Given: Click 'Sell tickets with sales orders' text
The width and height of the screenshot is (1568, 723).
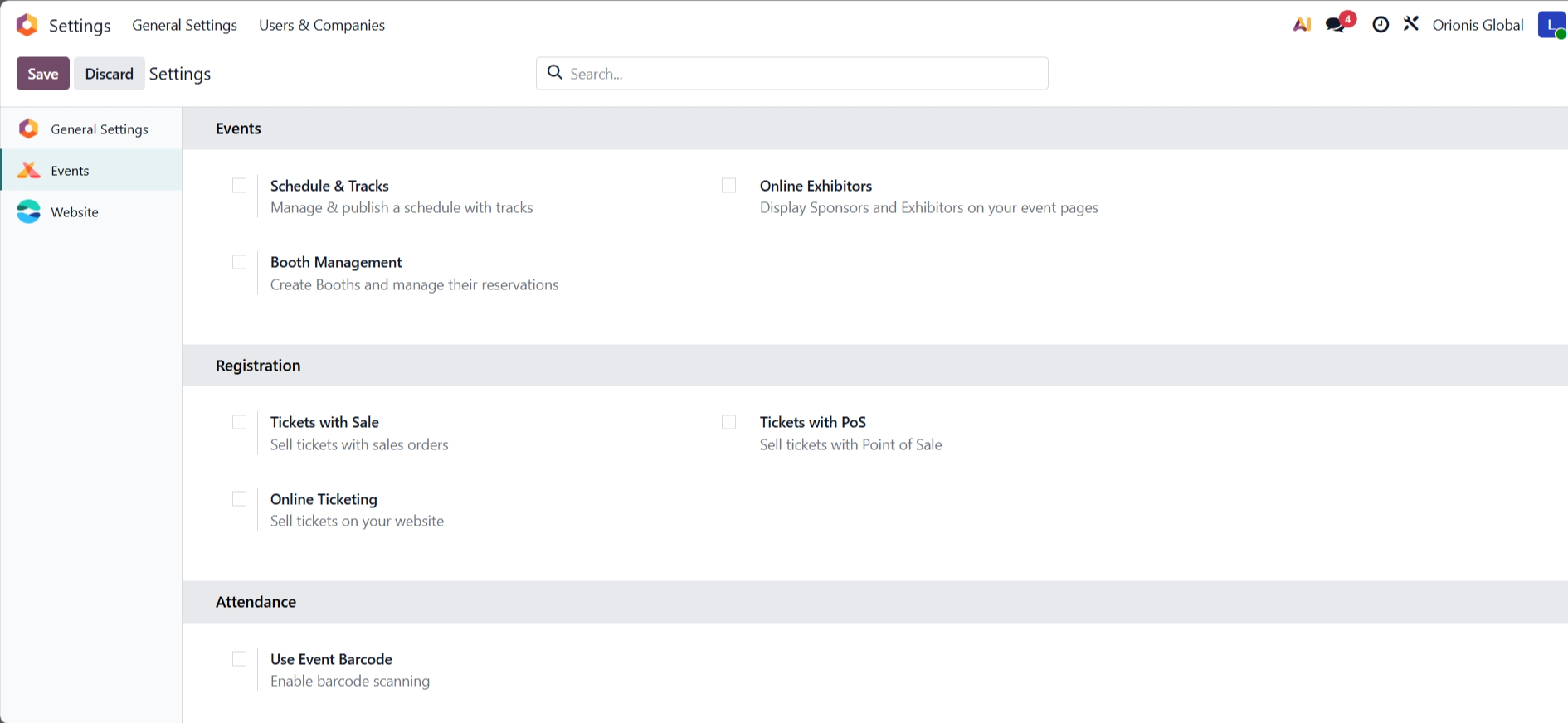Looking at the screenshot, I should click(x=359, y=444).
